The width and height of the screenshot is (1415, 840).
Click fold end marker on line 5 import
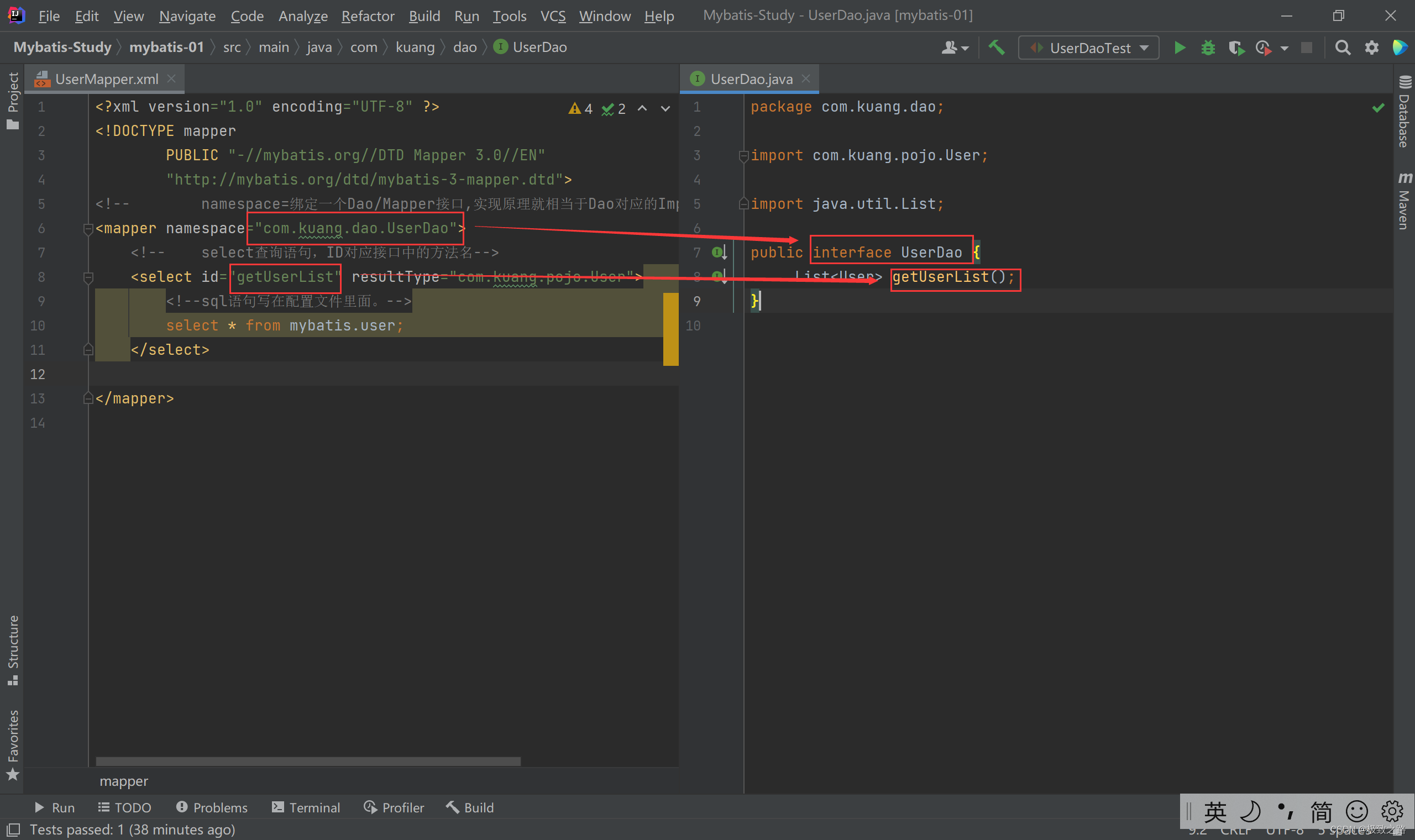[744, 204]
